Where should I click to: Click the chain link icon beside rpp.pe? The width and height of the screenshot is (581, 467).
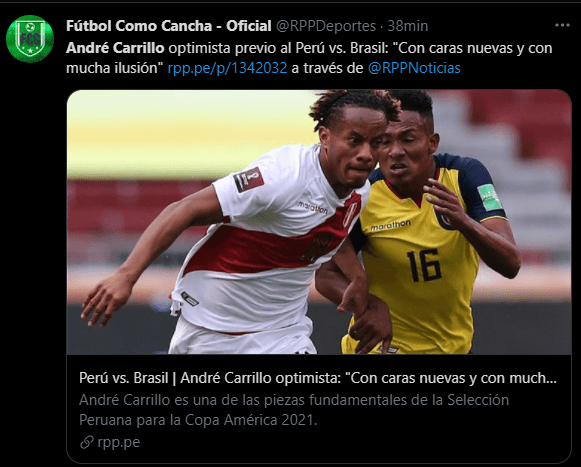click(x=87, y=442)
